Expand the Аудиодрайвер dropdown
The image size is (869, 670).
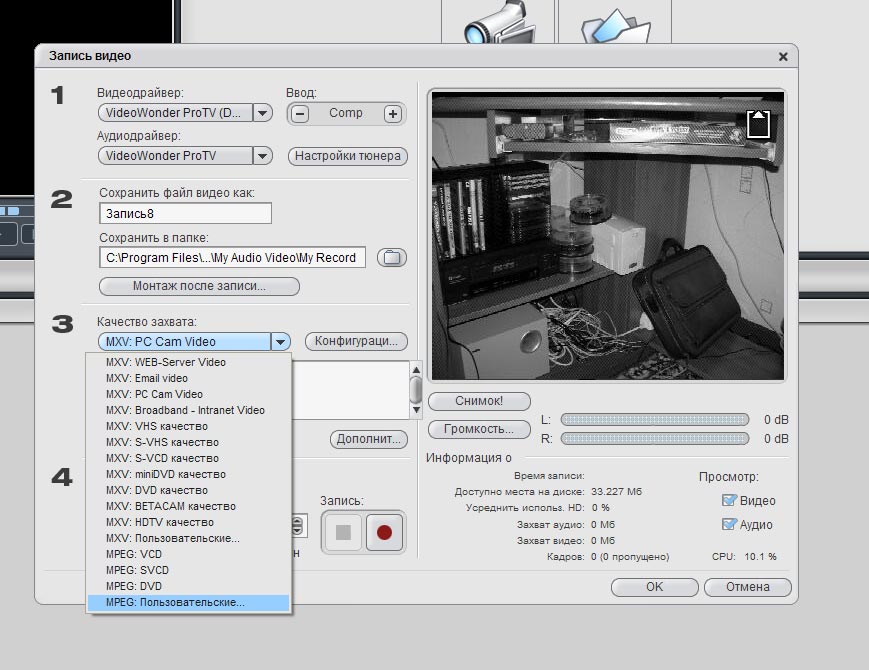pos(262,156)
